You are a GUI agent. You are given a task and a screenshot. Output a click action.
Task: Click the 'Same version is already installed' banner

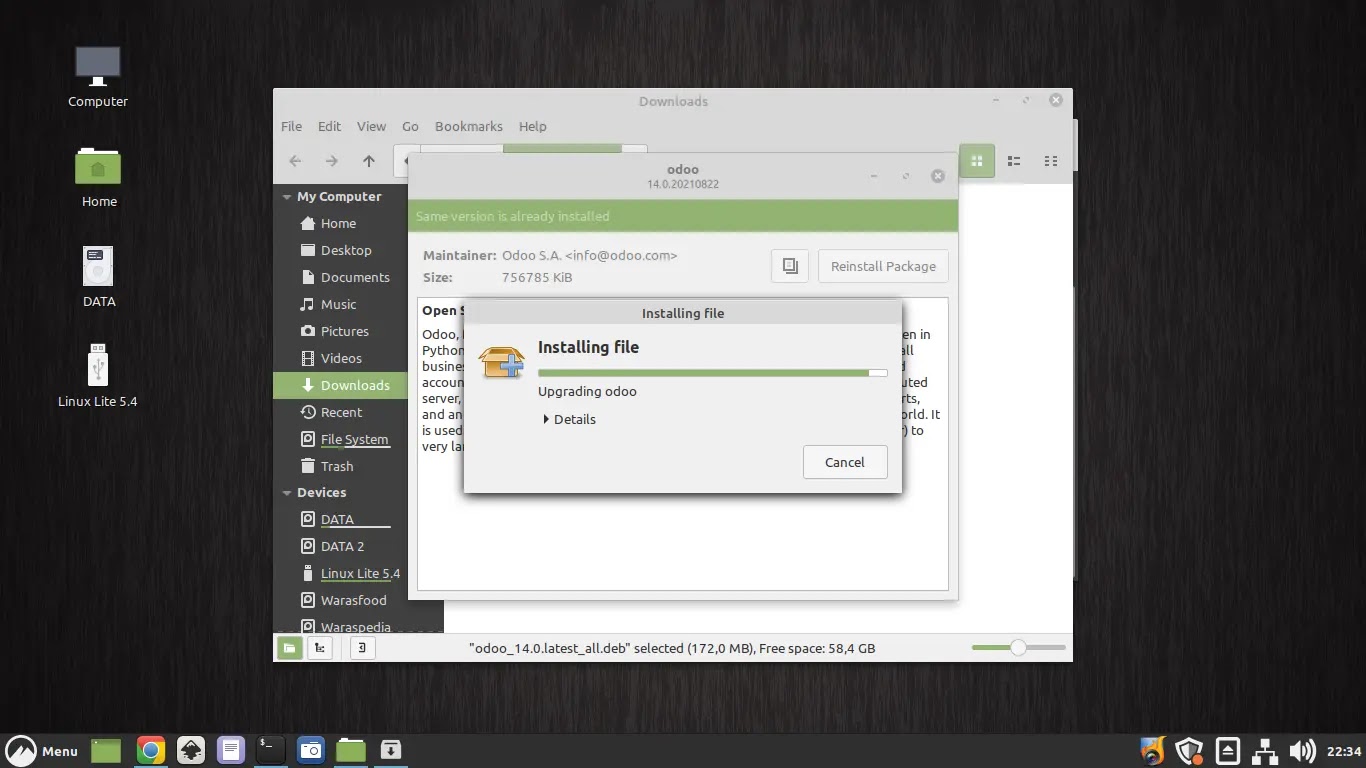point(683,216)
